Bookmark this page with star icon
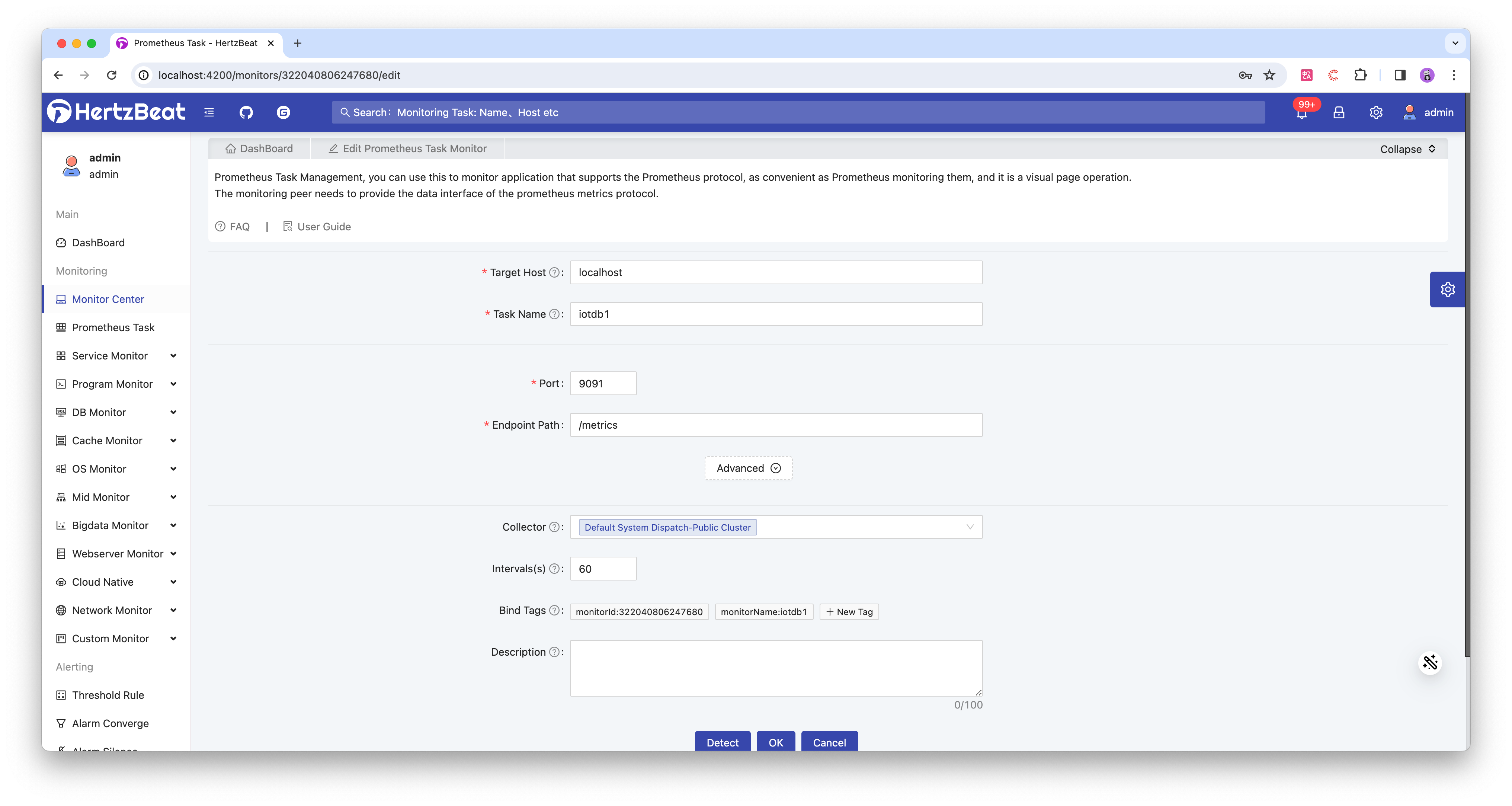The image size is (1512, 806). (1269, 75)
